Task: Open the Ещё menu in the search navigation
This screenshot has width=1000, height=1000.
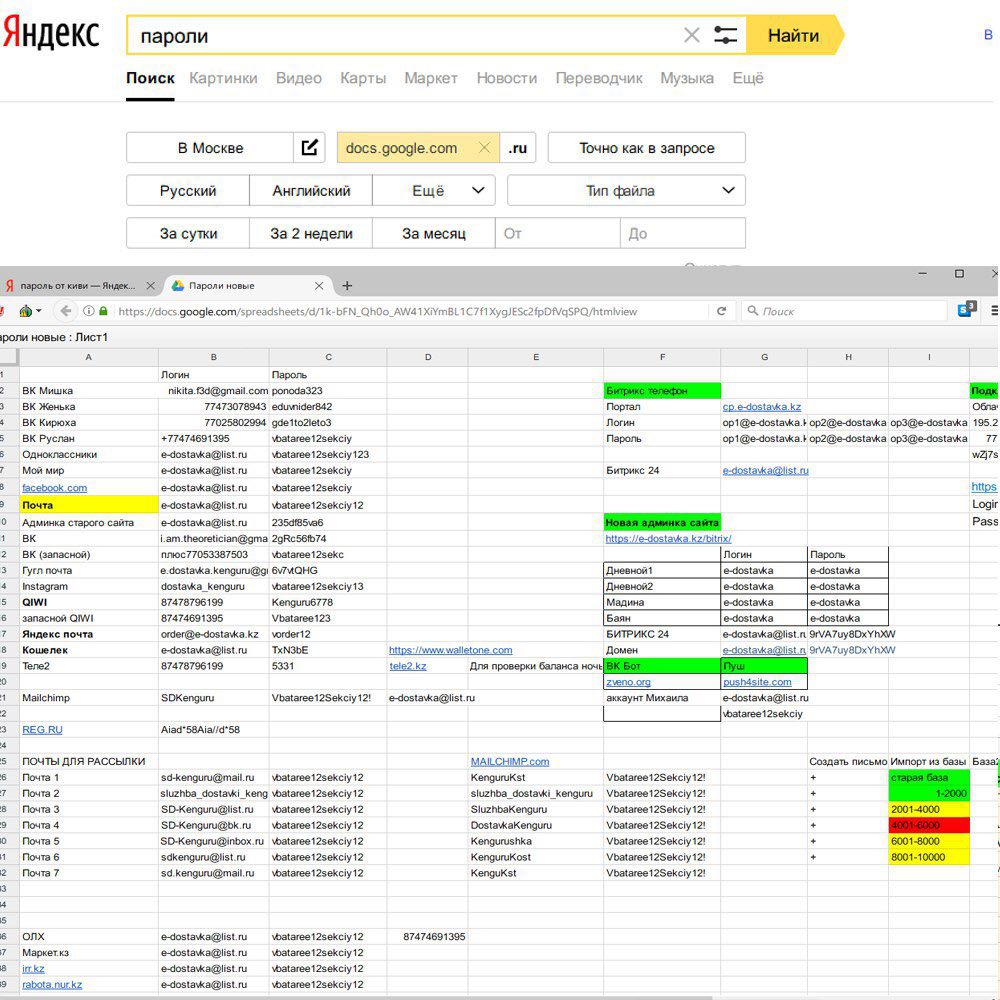Action: [x=747, y=78]
